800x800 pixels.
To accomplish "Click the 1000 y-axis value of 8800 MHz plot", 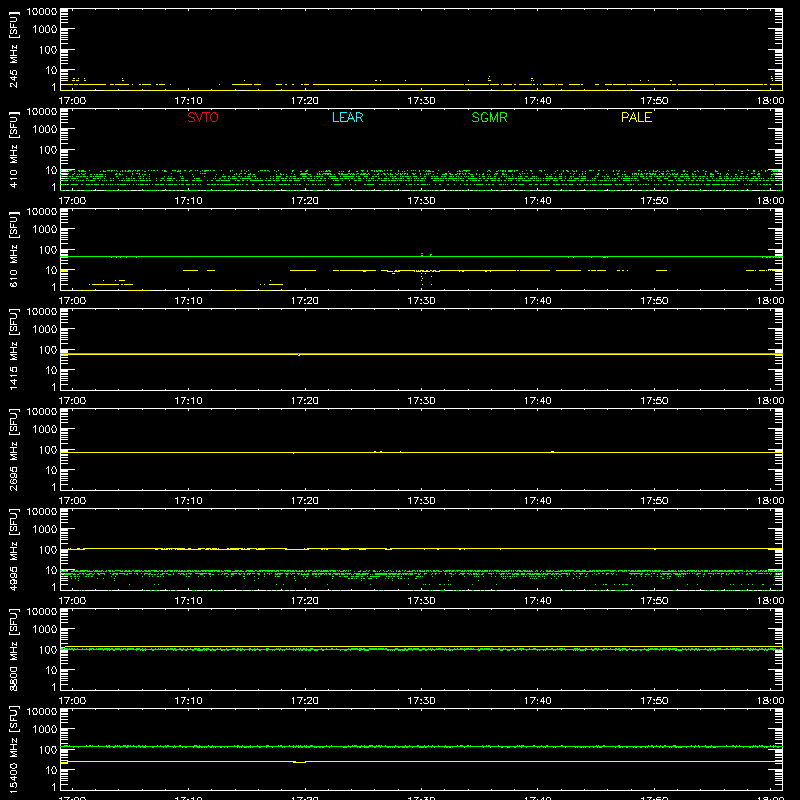I will (45, 630).
